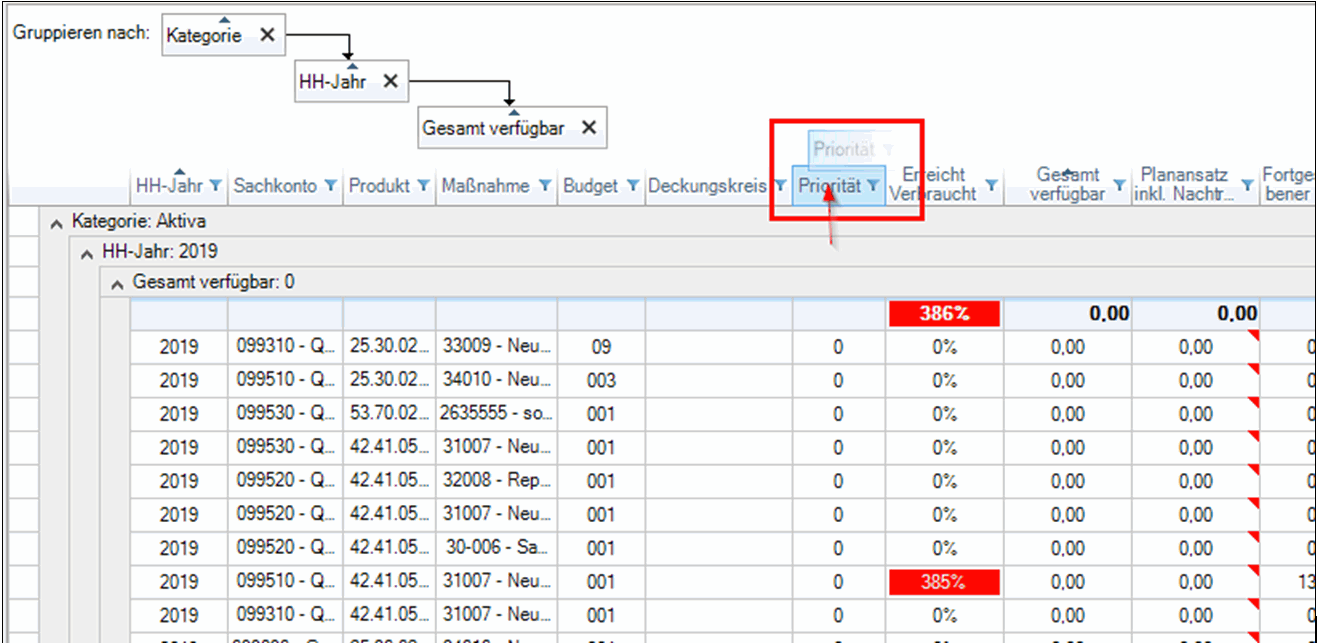Remove the Kategorie grouping chip

pyautogui.click(x=267, y=35)
